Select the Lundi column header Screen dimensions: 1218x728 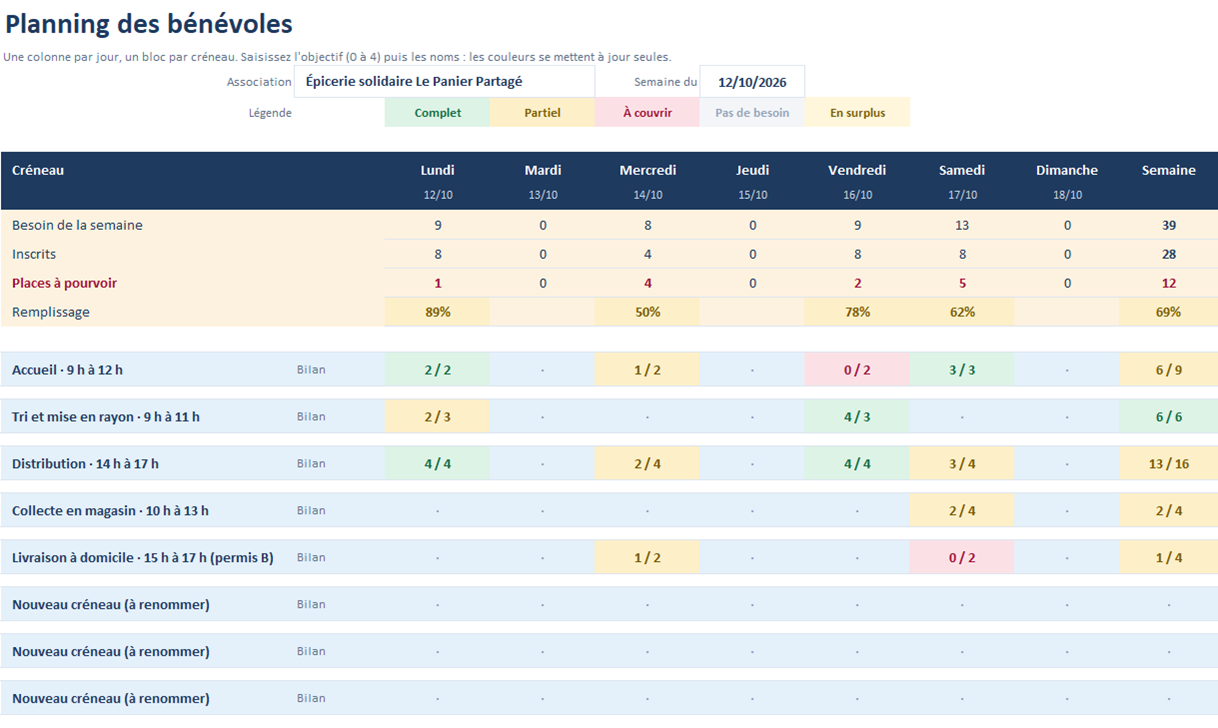tap(437, 170)
